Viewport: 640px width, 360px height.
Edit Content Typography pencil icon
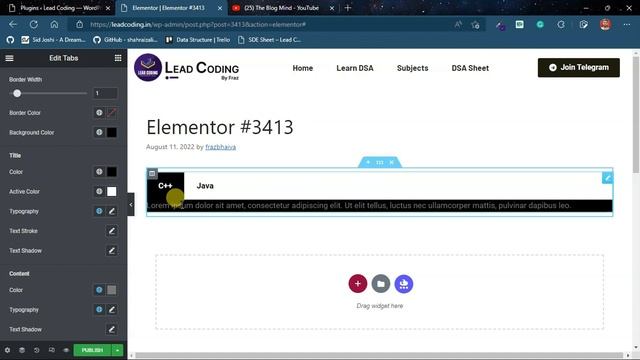coord(111,309)
